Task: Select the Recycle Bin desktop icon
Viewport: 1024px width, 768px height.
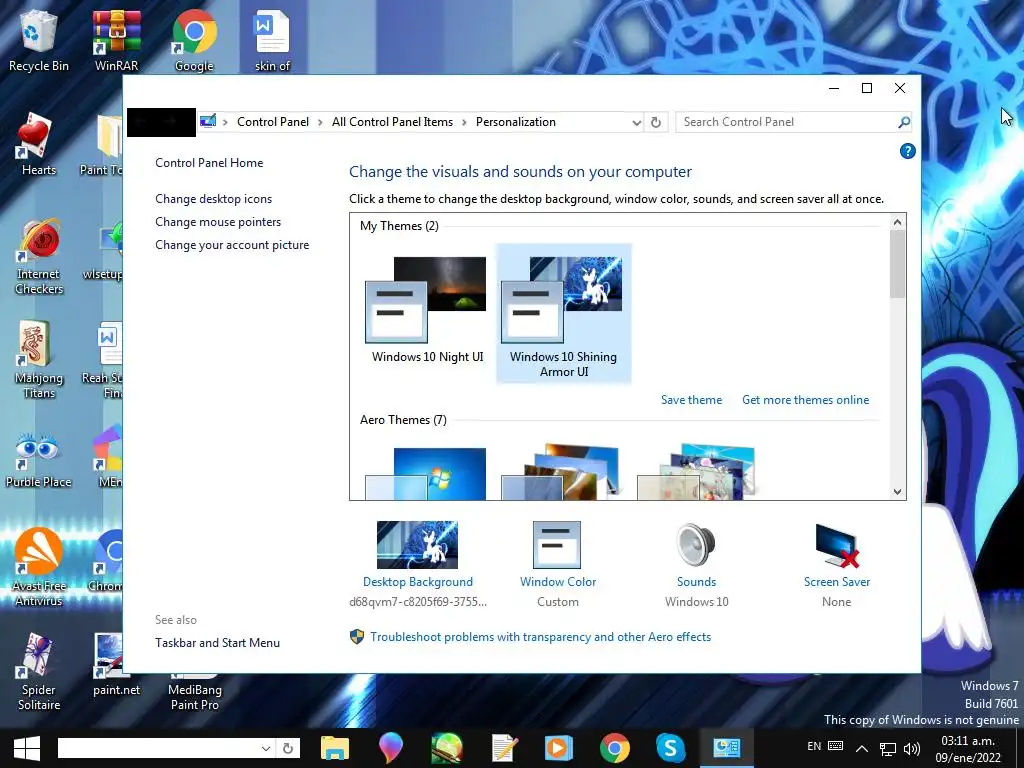Action: (39, 40)
